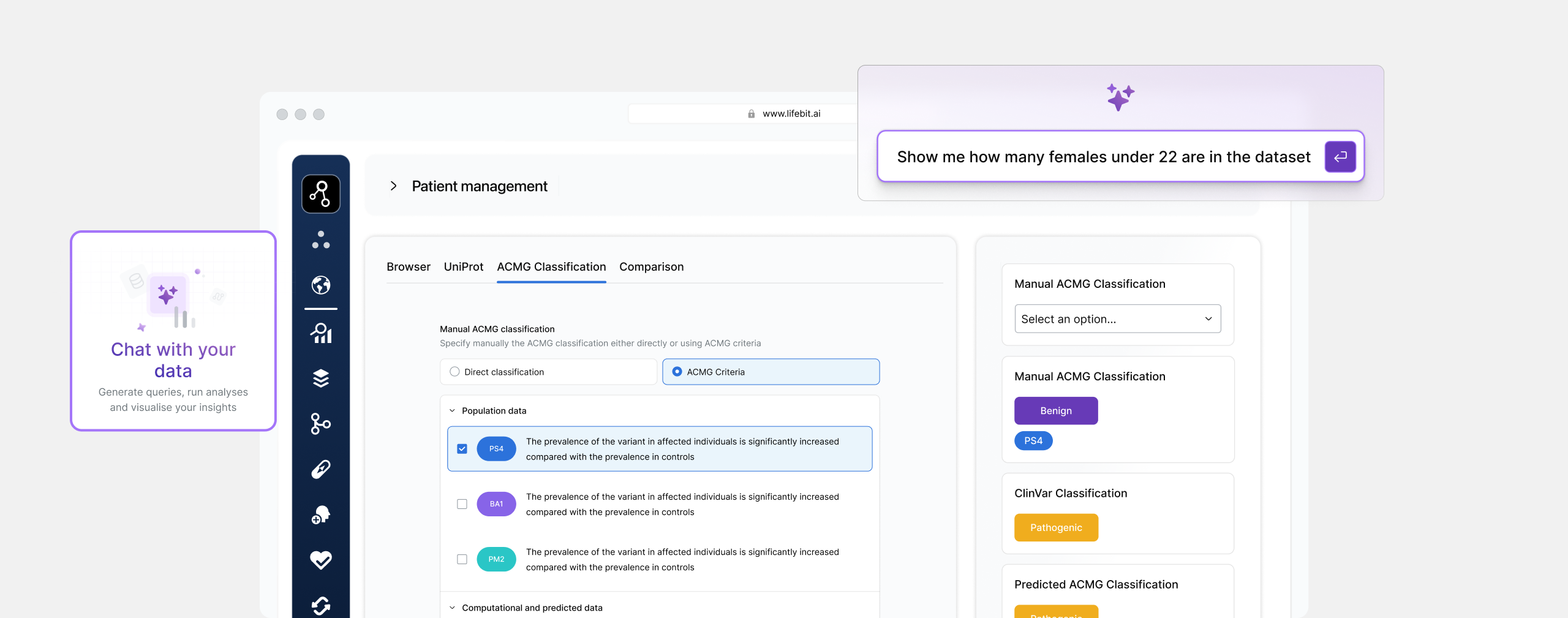Open the globe icon in sidebar
The image size is (1568, 618).
[x=320, y=285]
